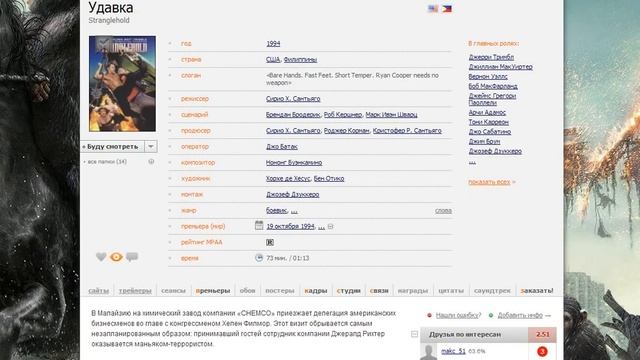Click the red circle badge number 3
The width and height of the screenshot is (640, 360).
click(542, 351)
